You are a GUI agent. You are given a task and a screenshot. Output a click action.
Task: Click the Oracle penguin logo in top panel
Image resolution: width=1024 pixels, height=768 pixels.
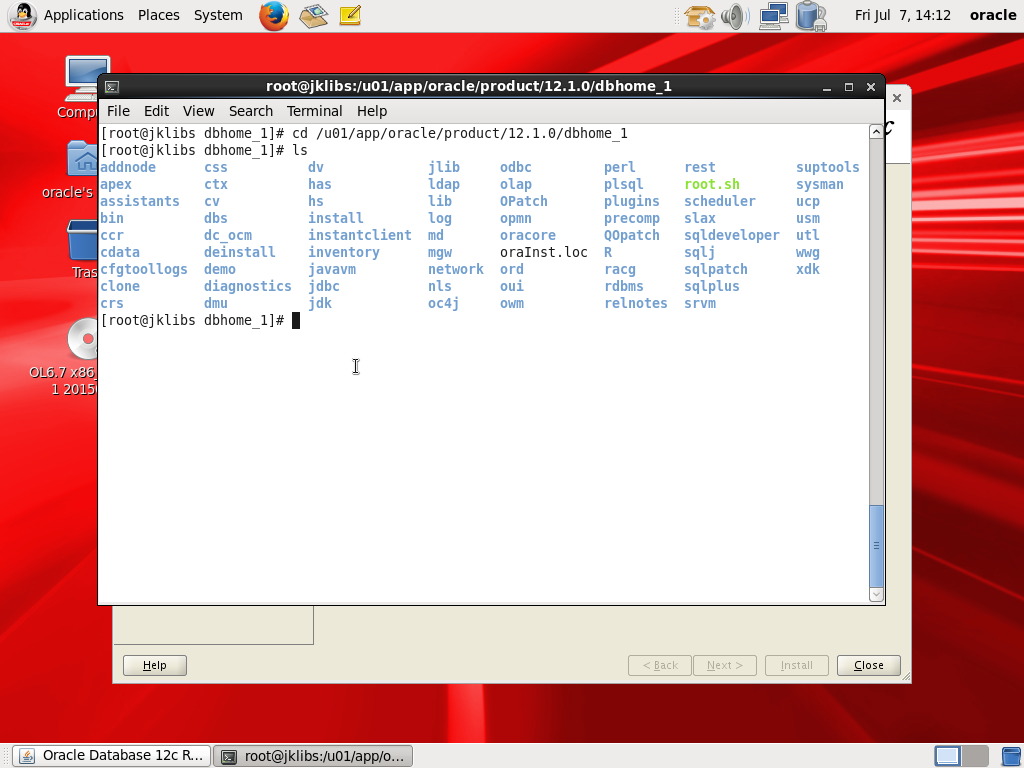[x=23, y=16]
